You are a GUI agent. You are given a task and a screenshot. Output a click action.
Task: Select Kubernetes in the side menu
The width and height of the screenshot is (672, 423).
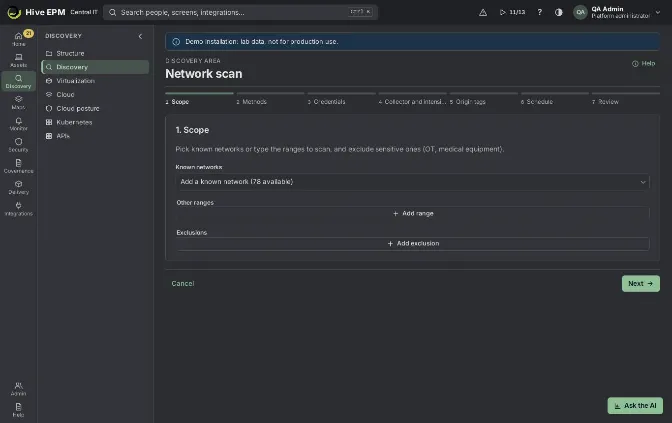click(95, 122)
